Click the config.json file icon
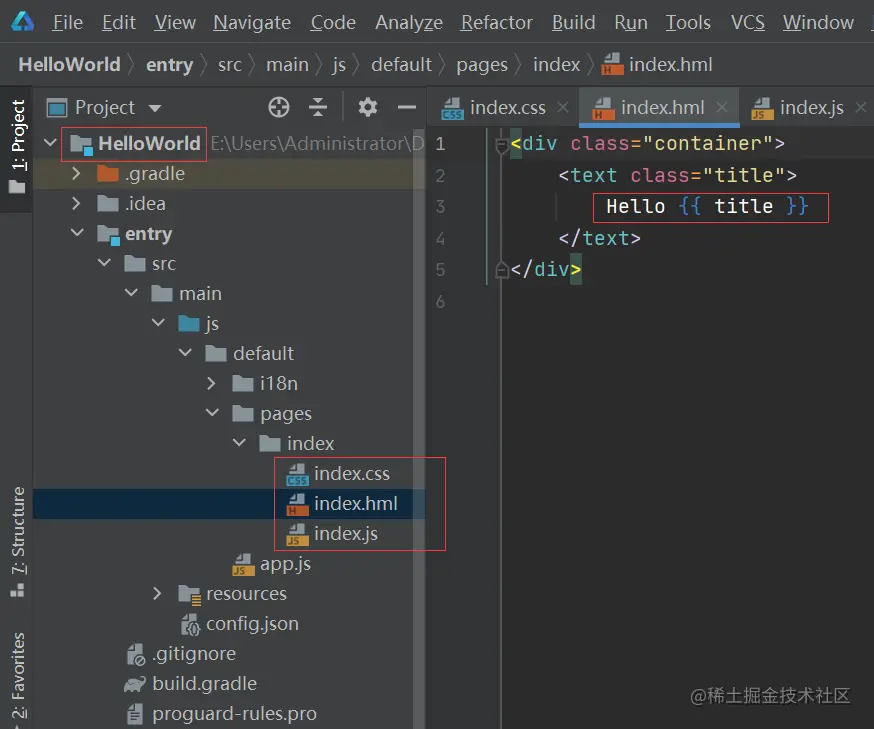 [x=191, y=624]
